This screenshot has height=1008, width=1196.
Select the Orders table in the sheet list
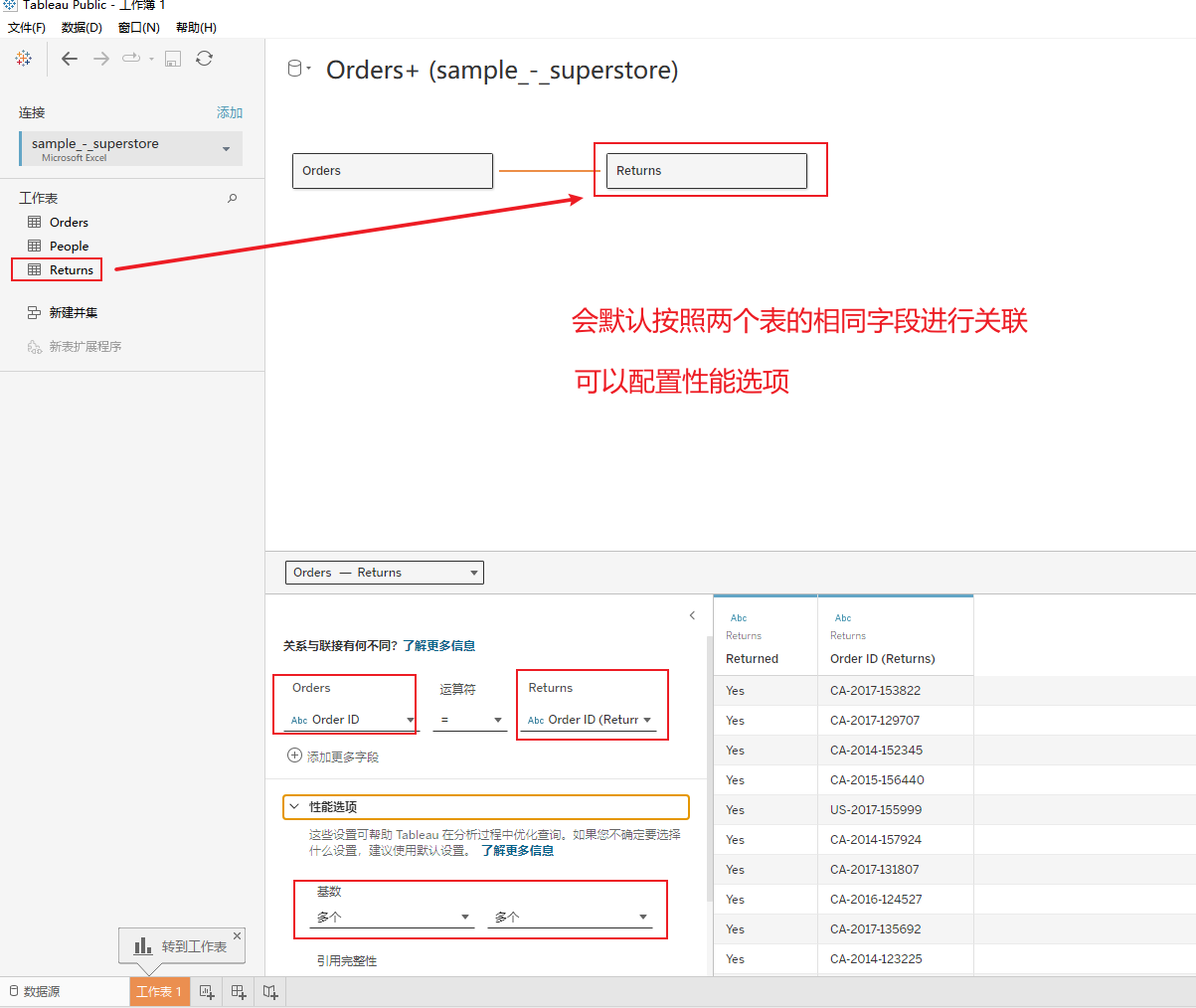click(x=69, y=222)
